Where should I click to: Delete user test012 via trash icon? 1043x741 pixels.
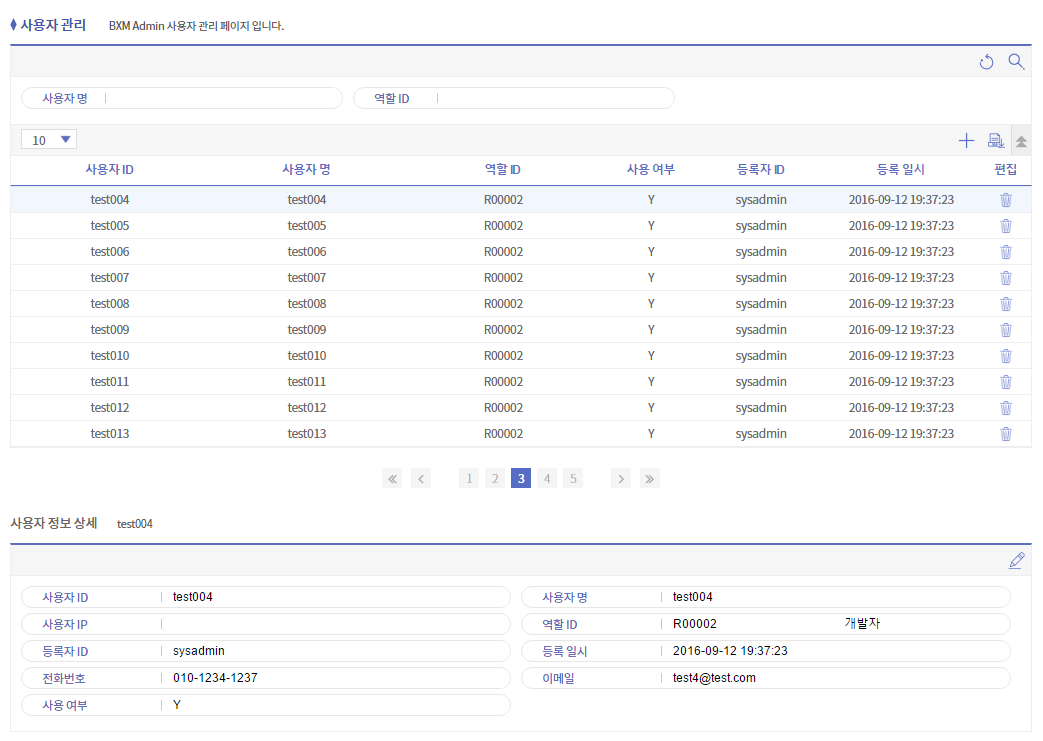click(1006, 407)
